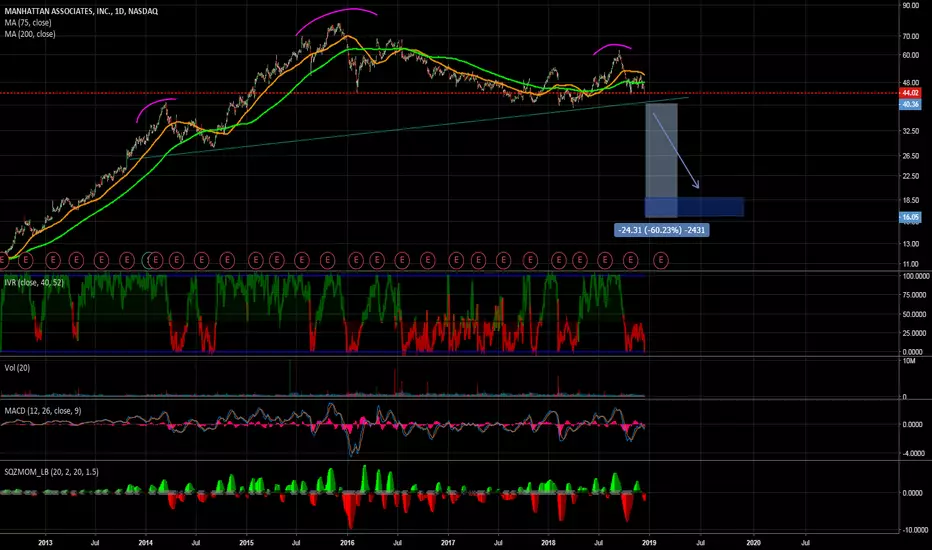Click the 90.00 price scale value
The image size is (932, 550).
[911, 5]
